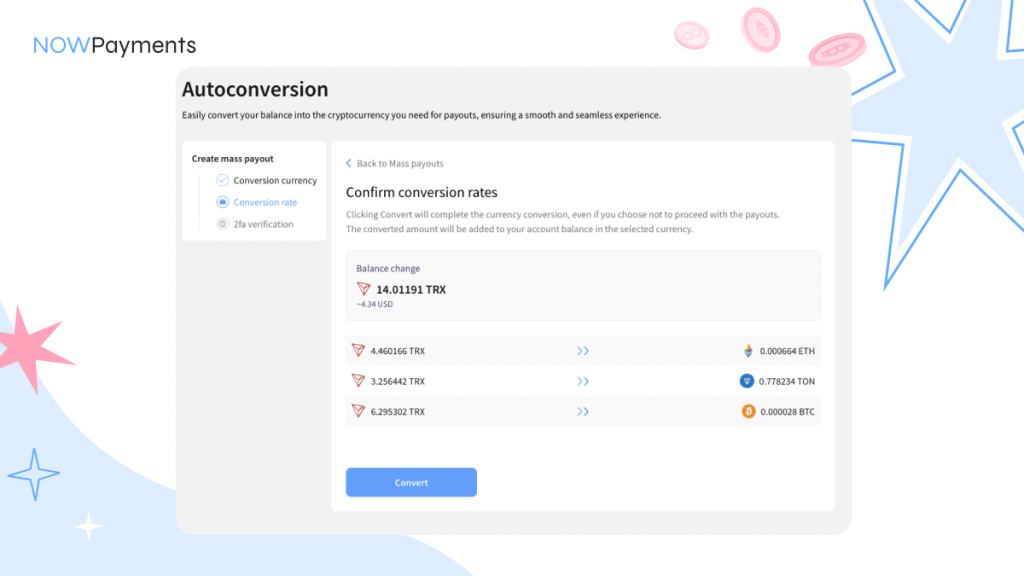Viewport: 1024px width, 576px height.
Task: Click the 14.01191 TRX balance amount
Action: tap(411, 289)
